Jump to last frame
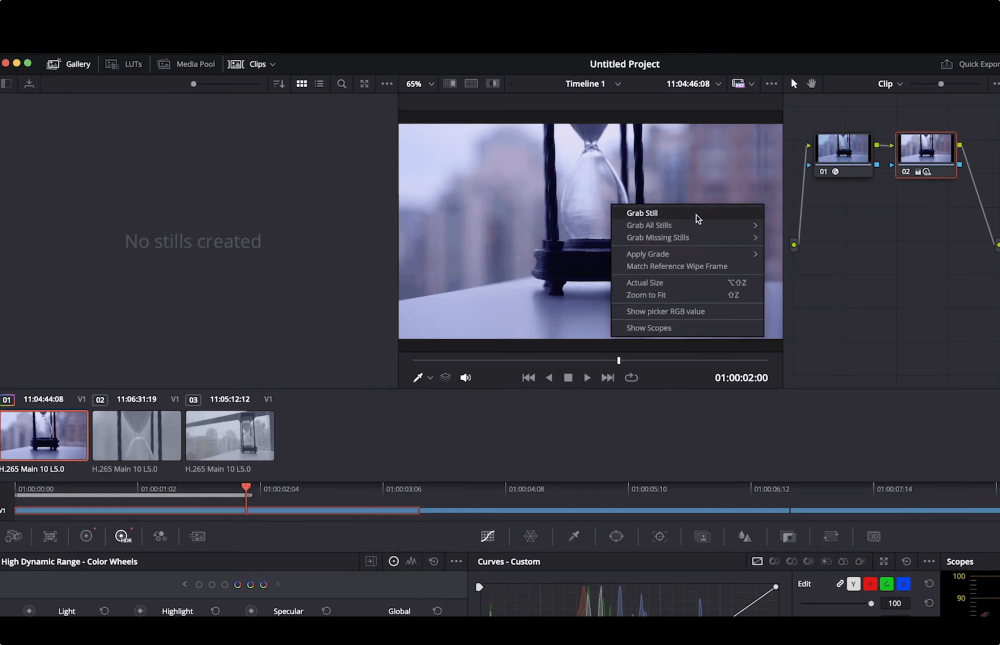The image size is (1000, 645). (608, 378)
